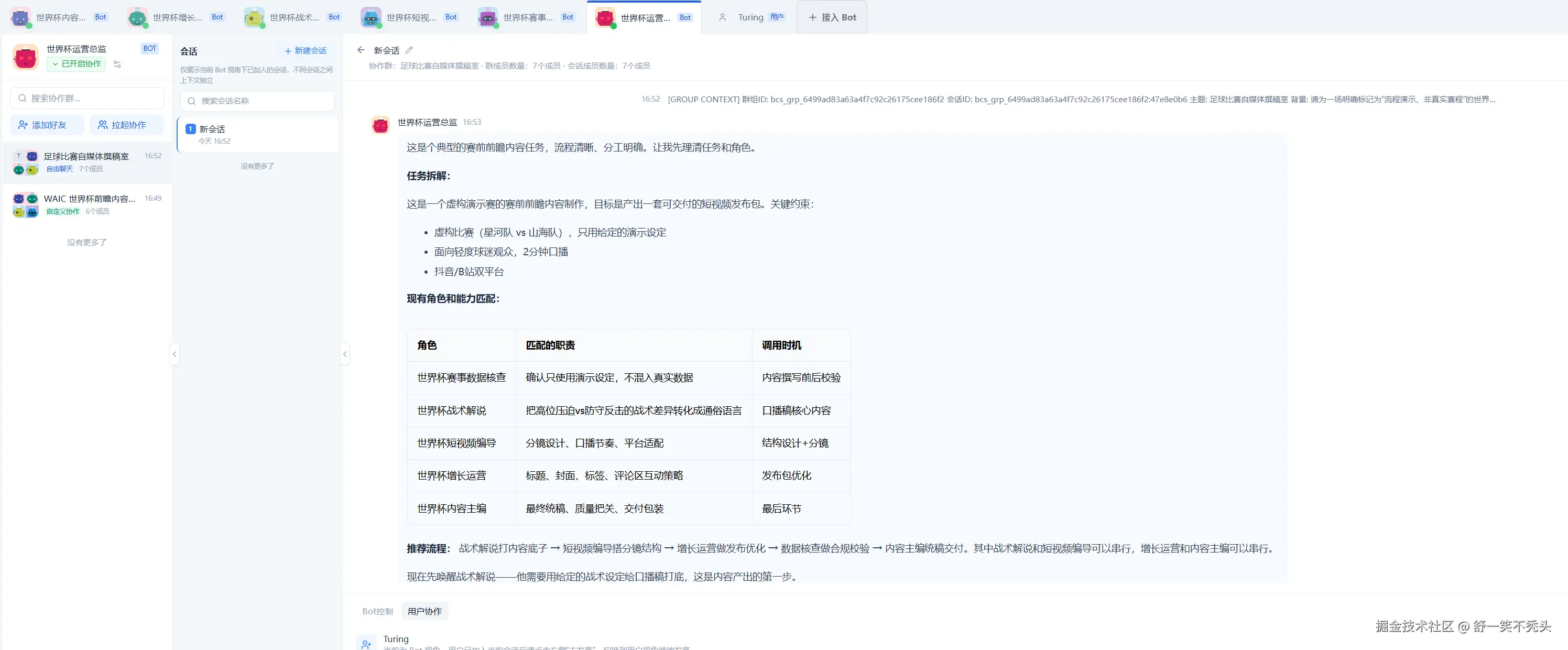
Task: Click the add-user icon beside Turing
Action: [x=366, y=643]
